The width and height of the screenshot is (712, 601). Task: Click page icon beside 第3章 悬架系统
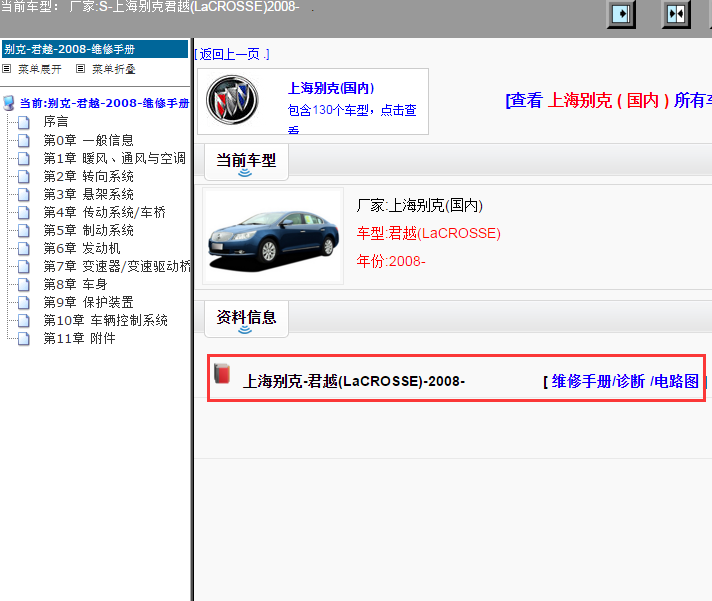[x=24, y=194]
